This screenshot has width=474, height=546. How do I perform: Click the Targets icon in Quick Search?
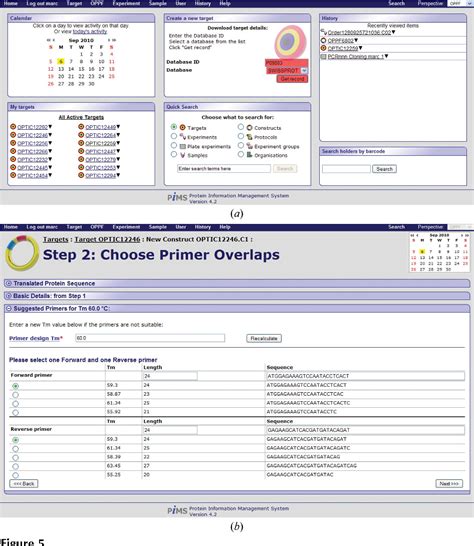point(182,127)
